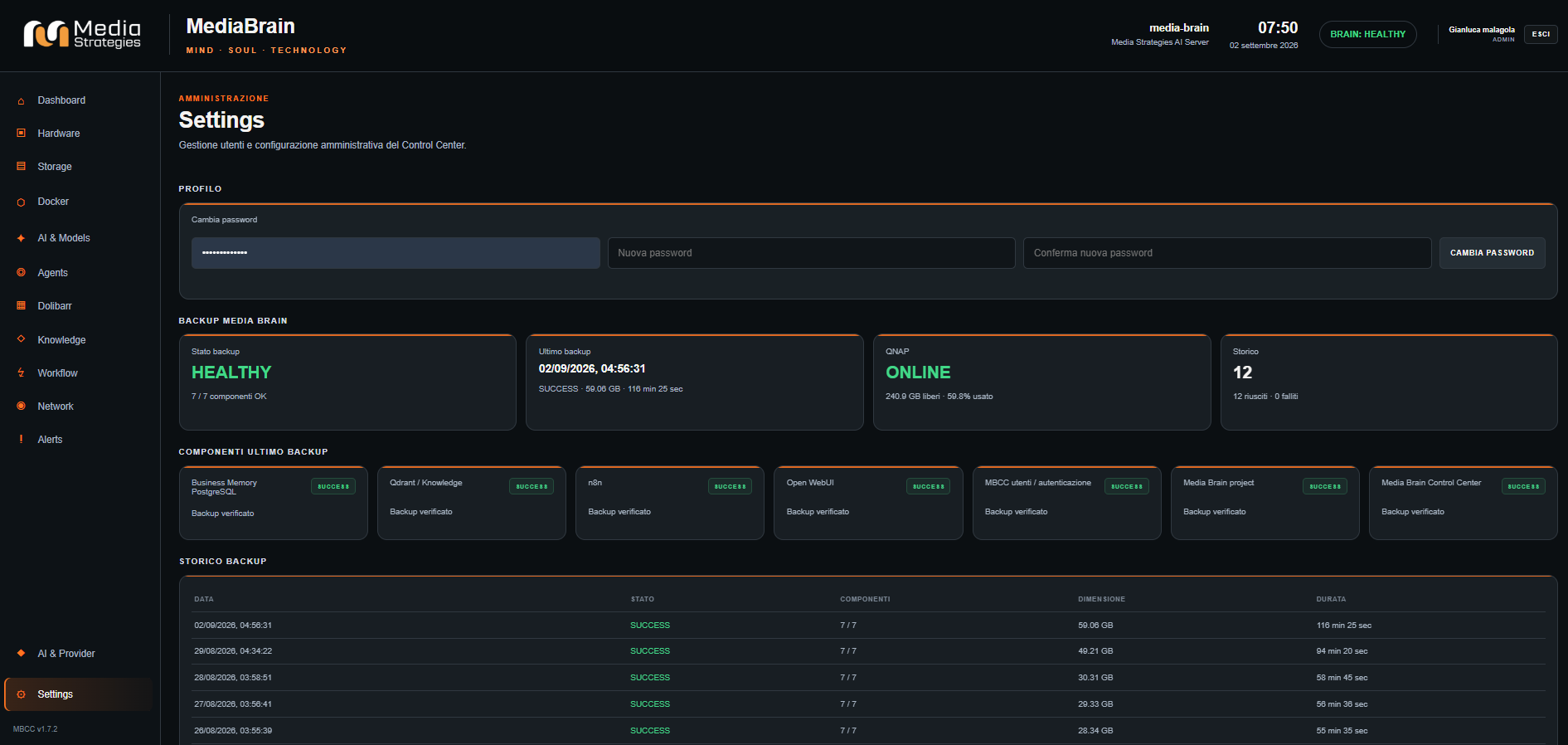Image resolution: width=1568 pixels, height=745 pixels.
Task: Open the Workflow page
Action: coord(57,373)
